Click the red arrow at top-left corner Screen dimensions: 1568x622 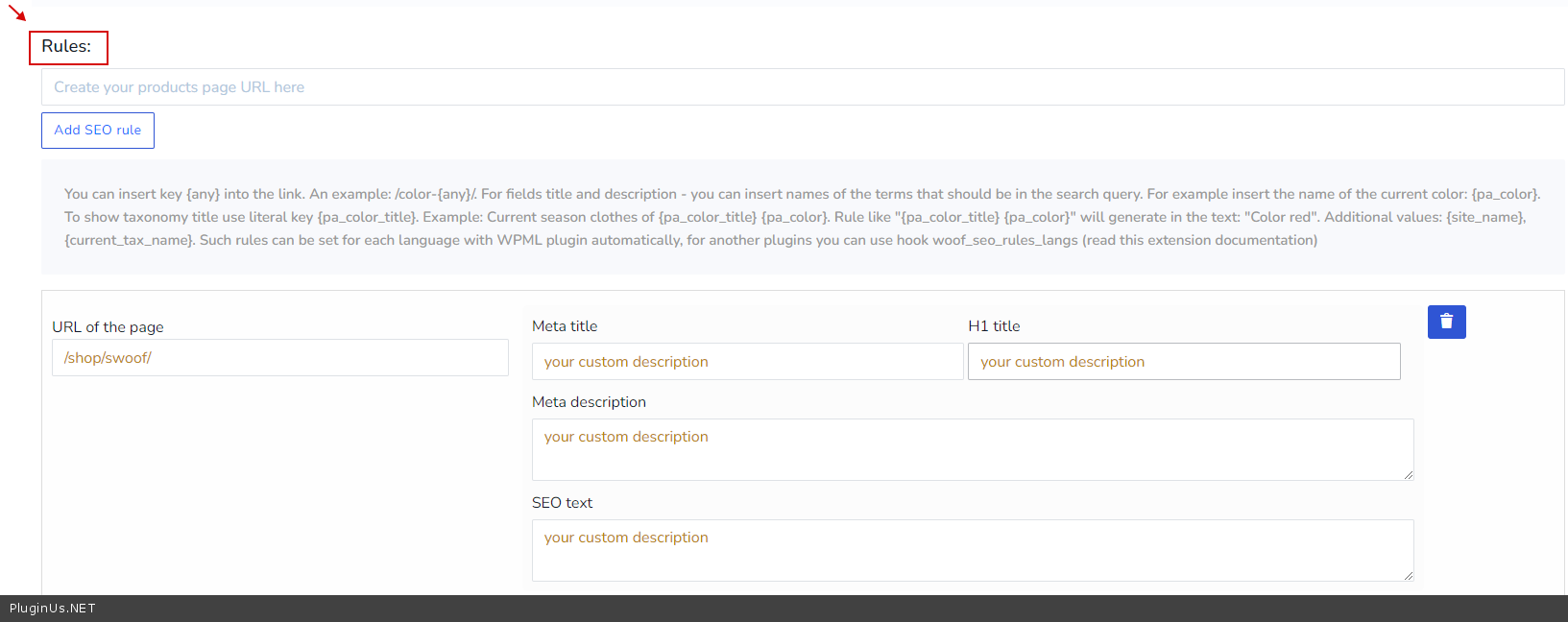pyautogui.click(x=17, y=13)
